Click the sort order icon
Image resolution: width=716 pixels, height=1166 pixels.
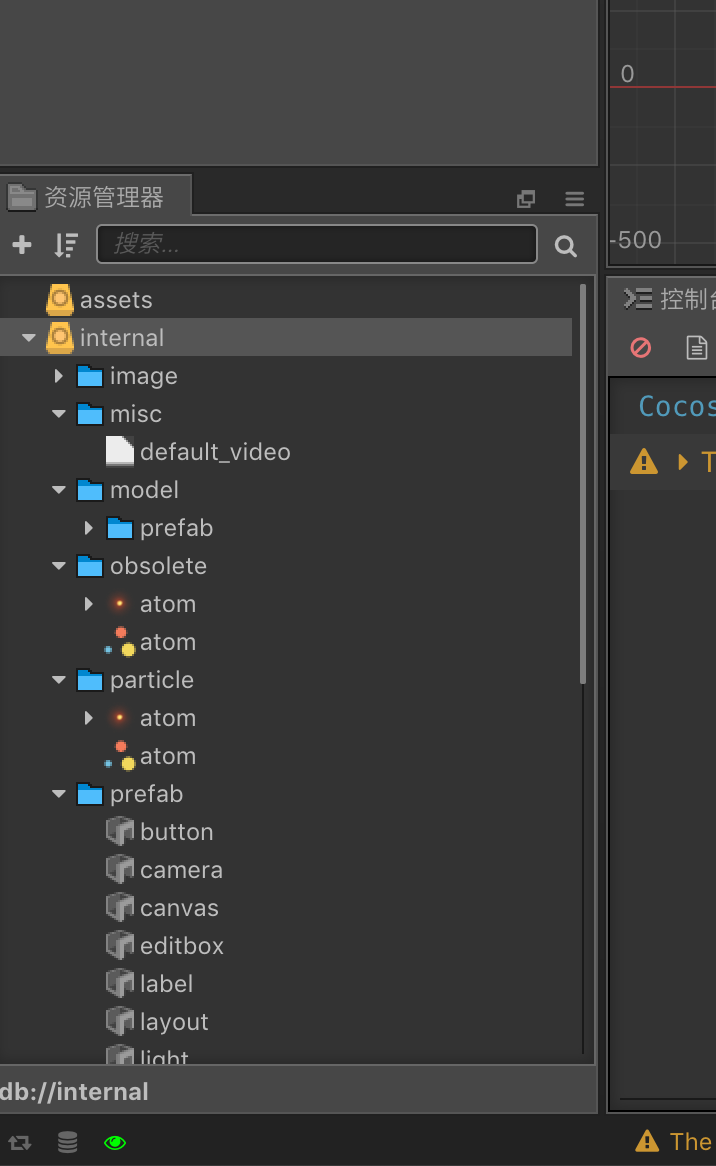click(66, 245)
